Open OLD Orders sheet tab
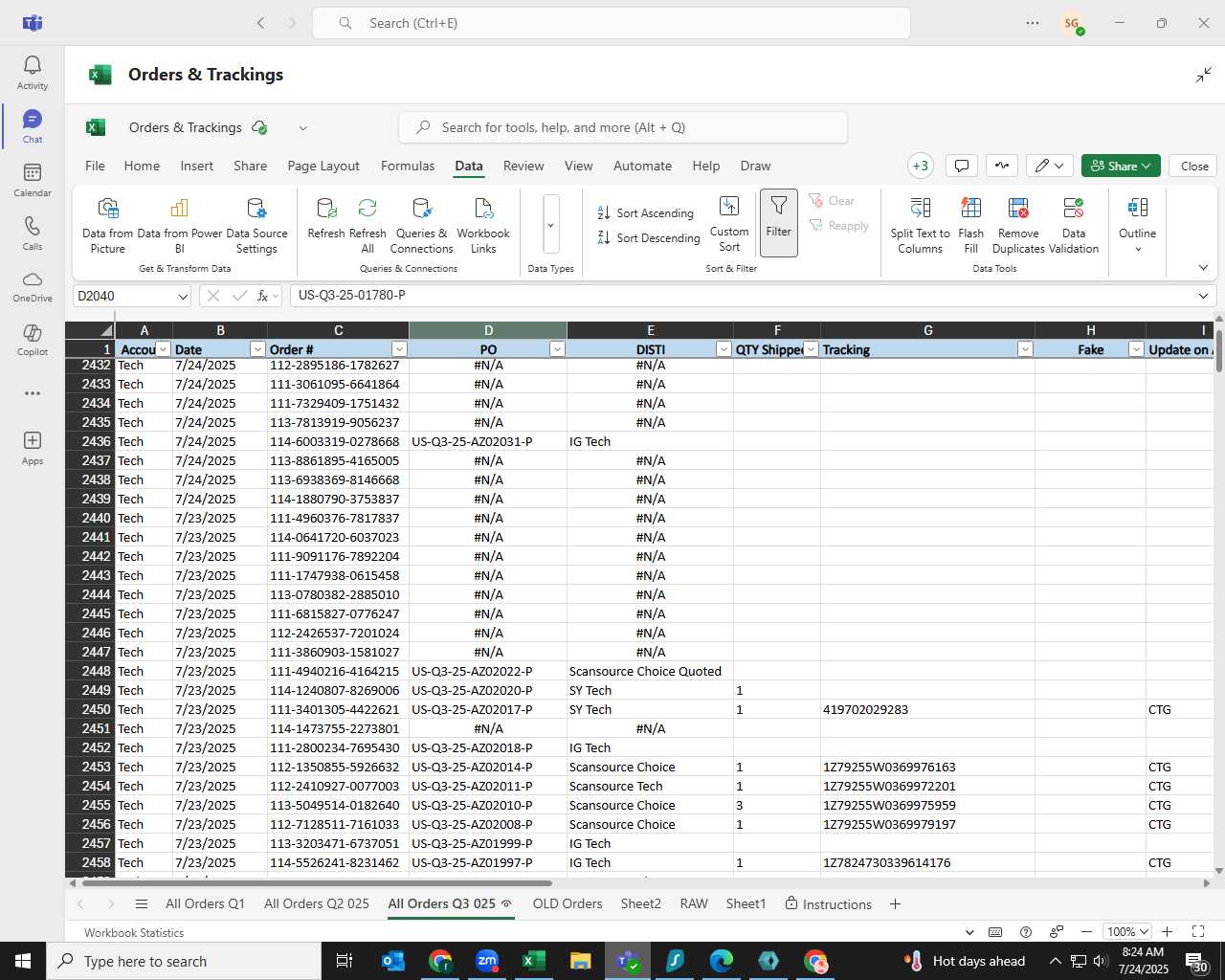 coord(568,903)
